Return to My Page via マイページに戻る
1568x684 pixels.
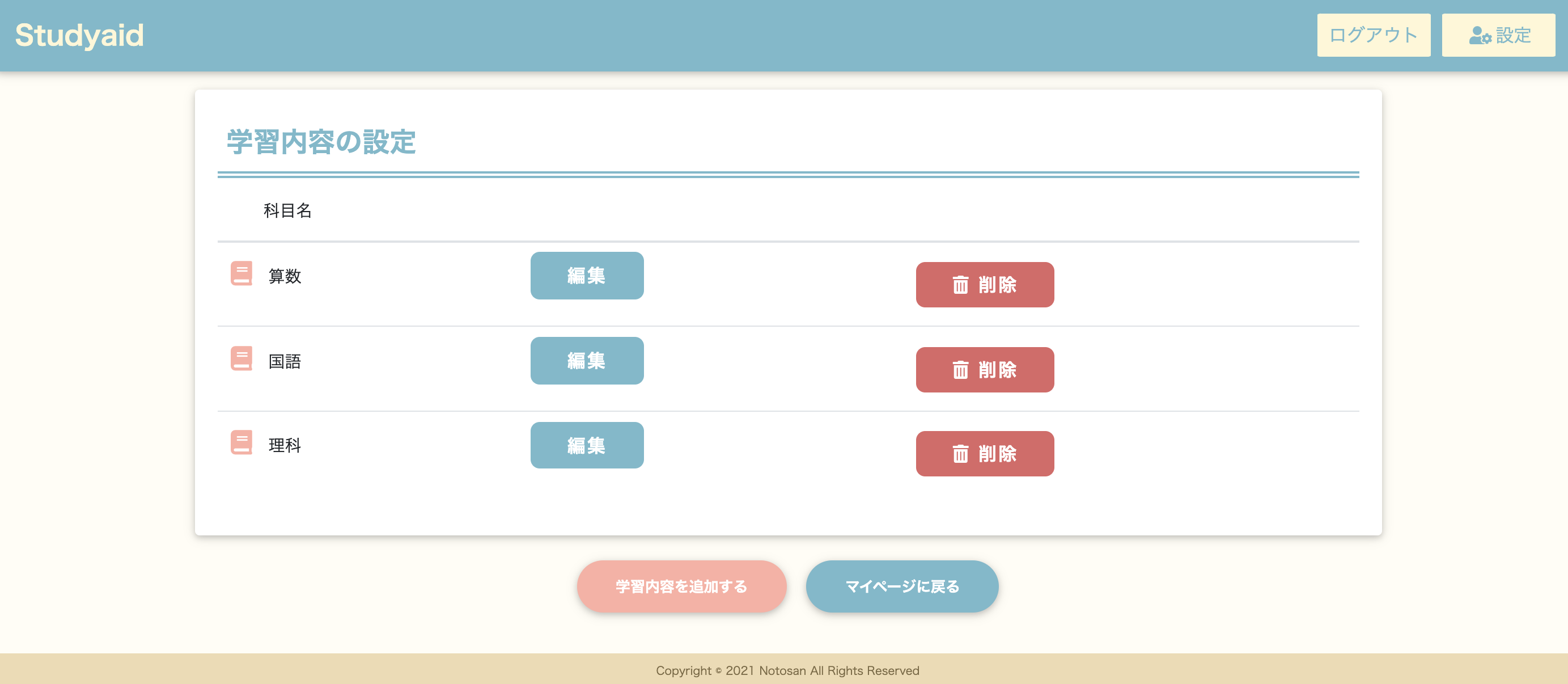point(901,586)
